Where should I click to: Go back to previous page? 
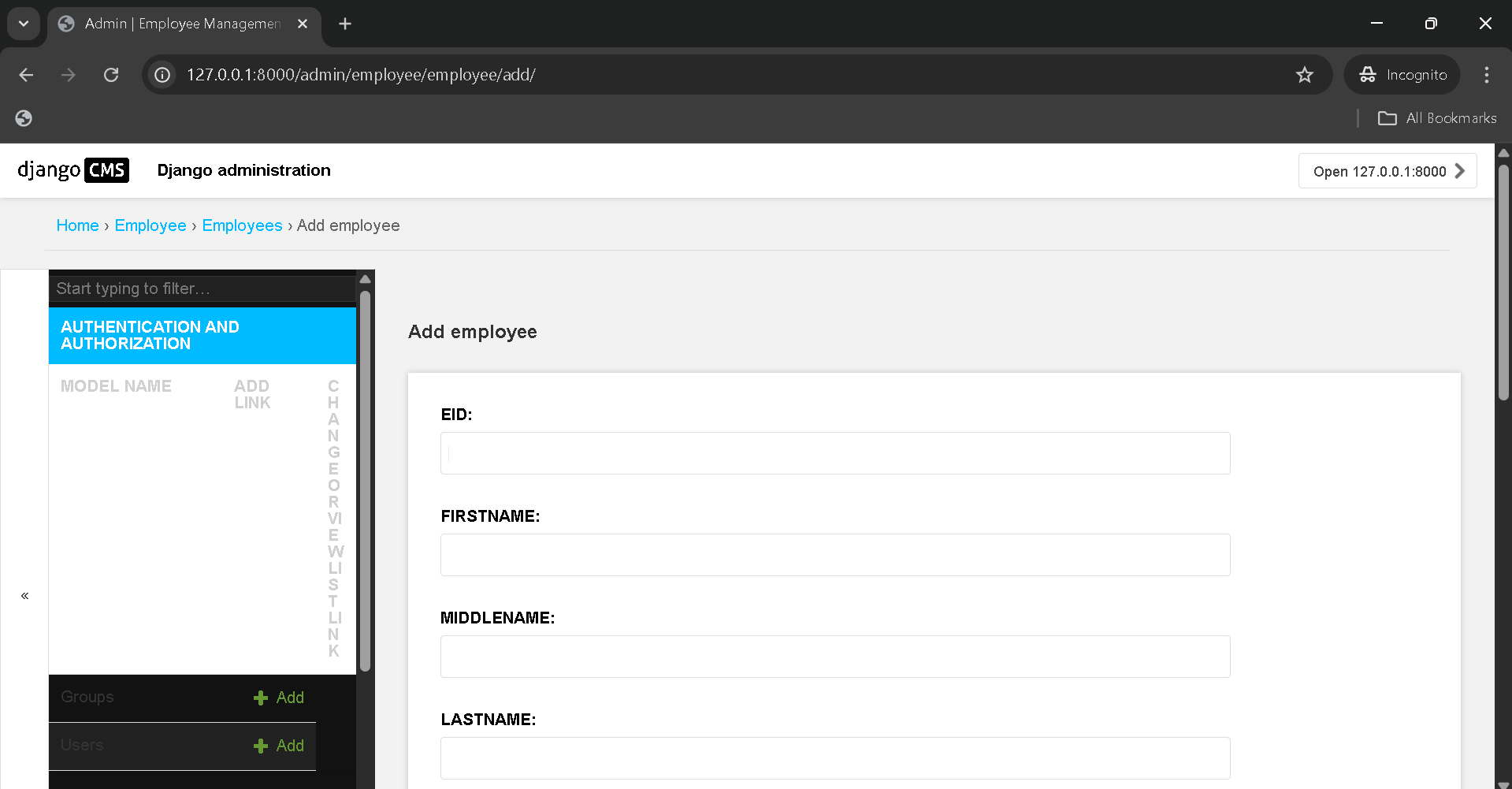click(26, 75)
